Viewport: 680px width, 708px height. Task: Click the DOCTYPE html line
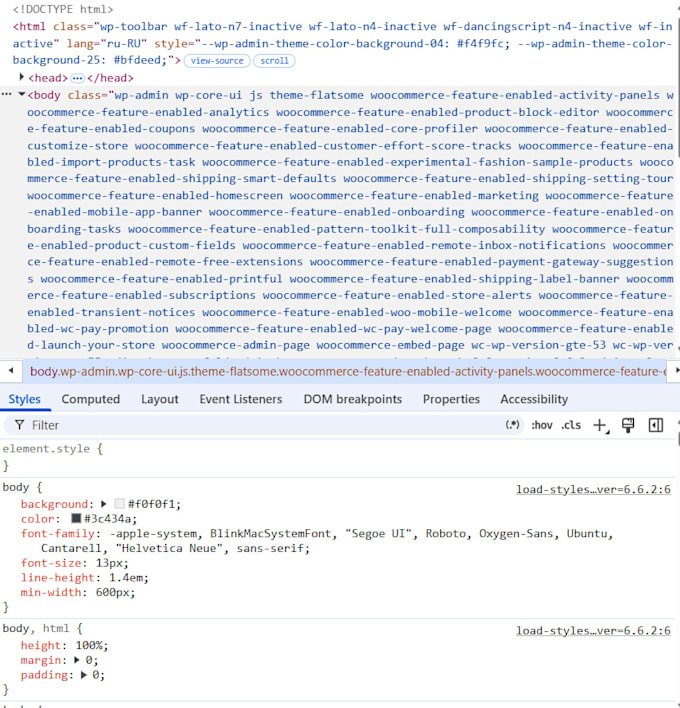click(x=63, y=9)
